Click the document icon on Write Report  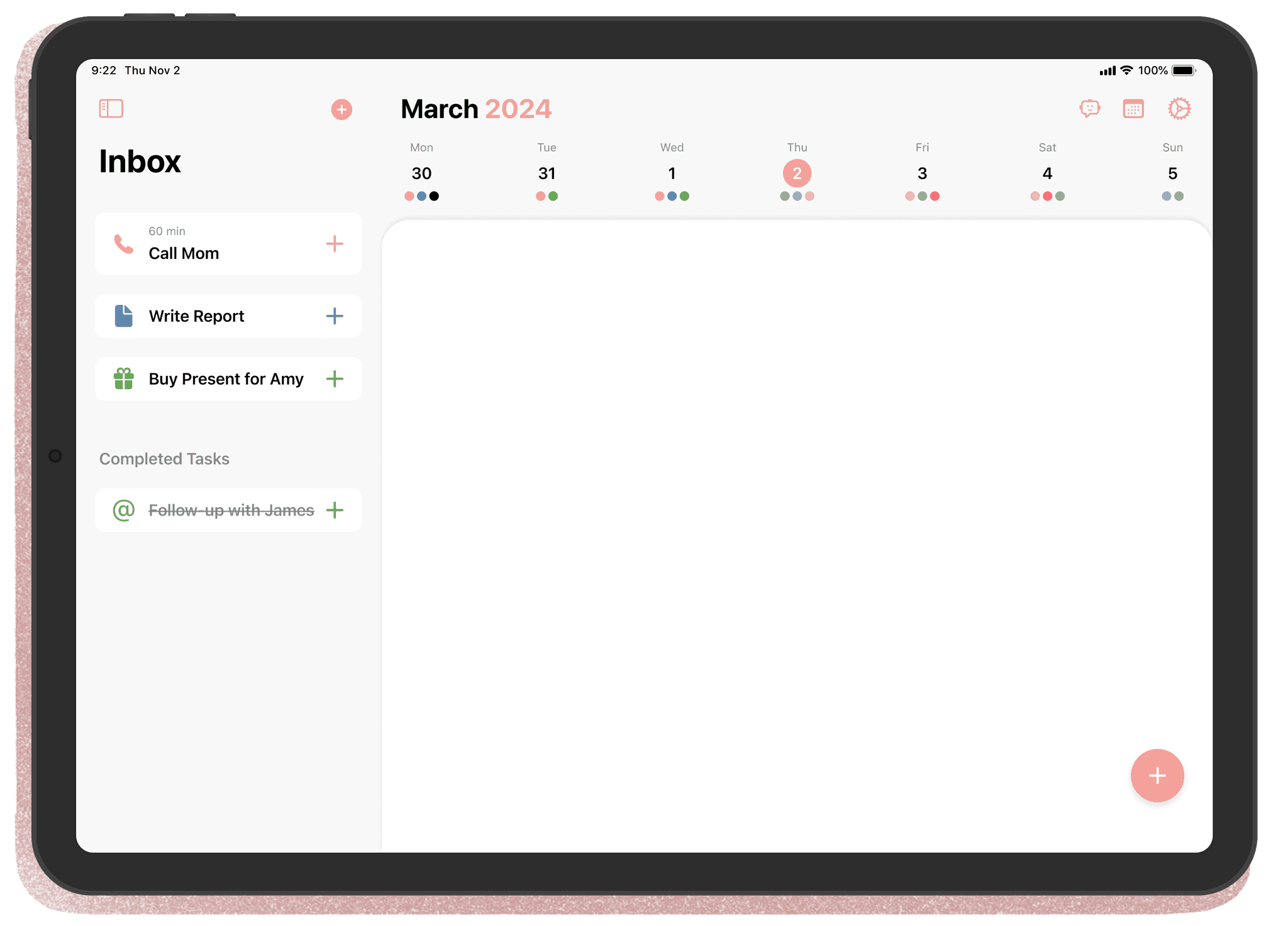pyautogui.click(x=123, y=316)
